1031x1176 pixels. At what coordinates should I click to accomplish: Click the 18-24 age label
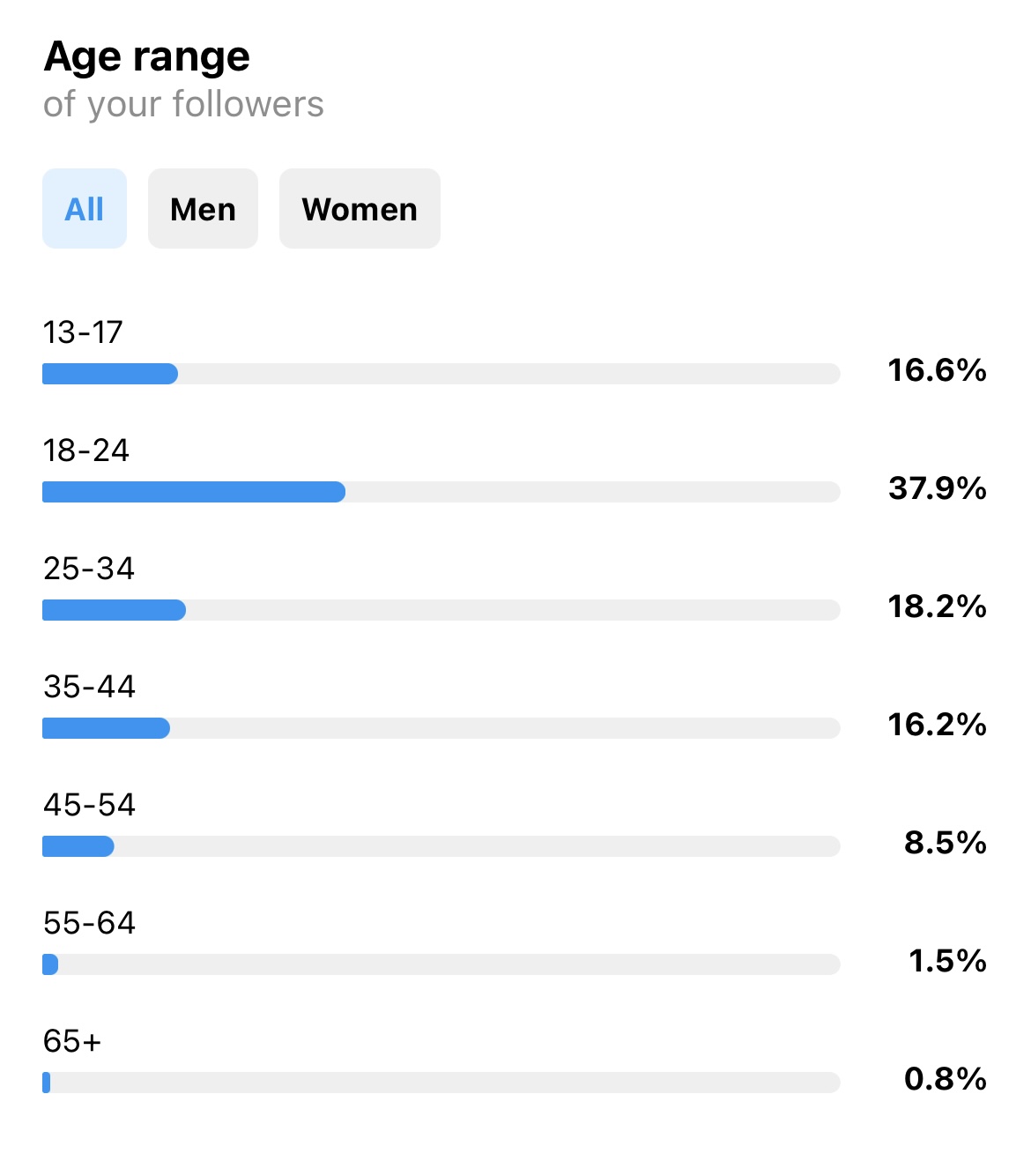(86, 450)
